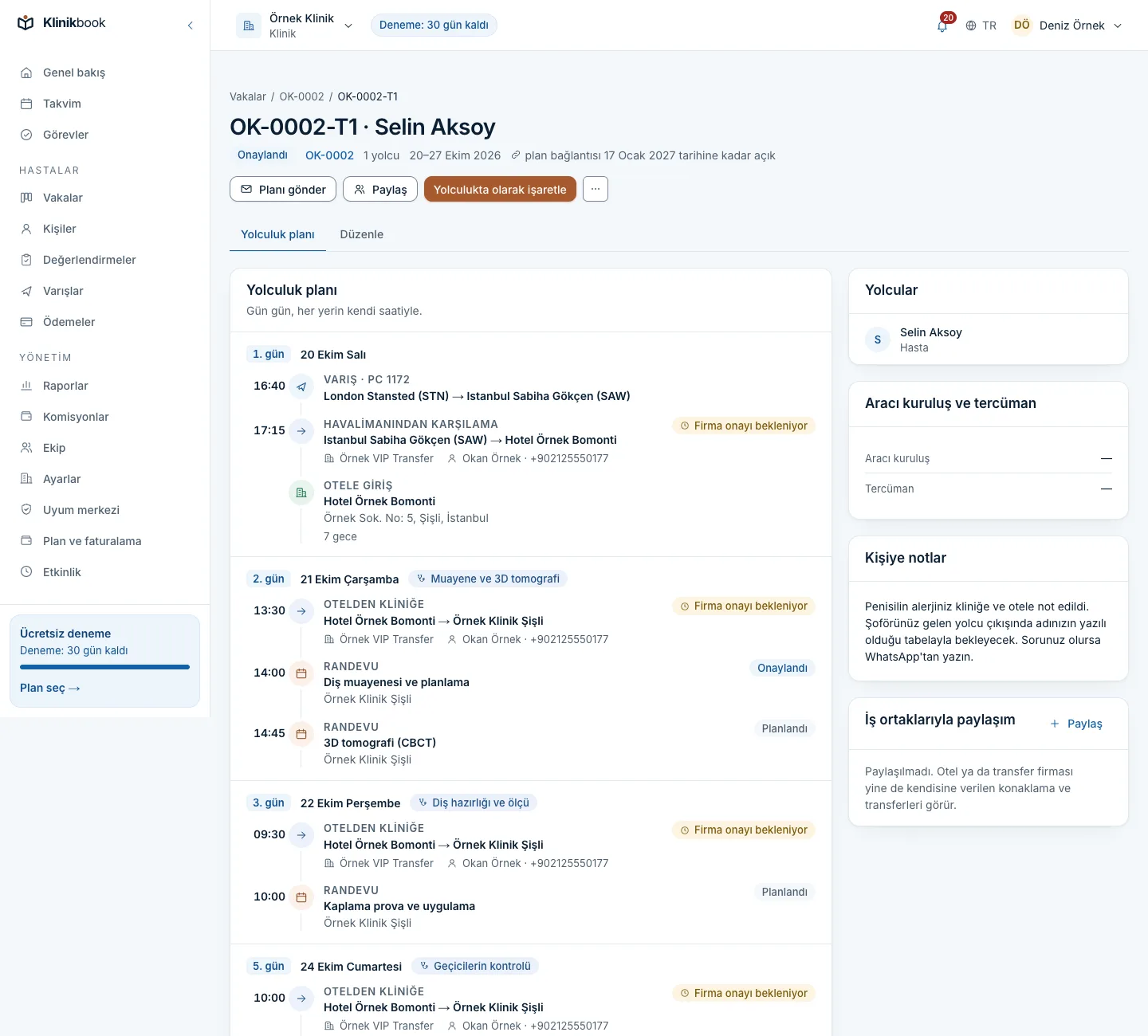Click OK-0002 in the breadcrumb
The height and width of the screenshot is (1036, 1148).
coord(301,96)
